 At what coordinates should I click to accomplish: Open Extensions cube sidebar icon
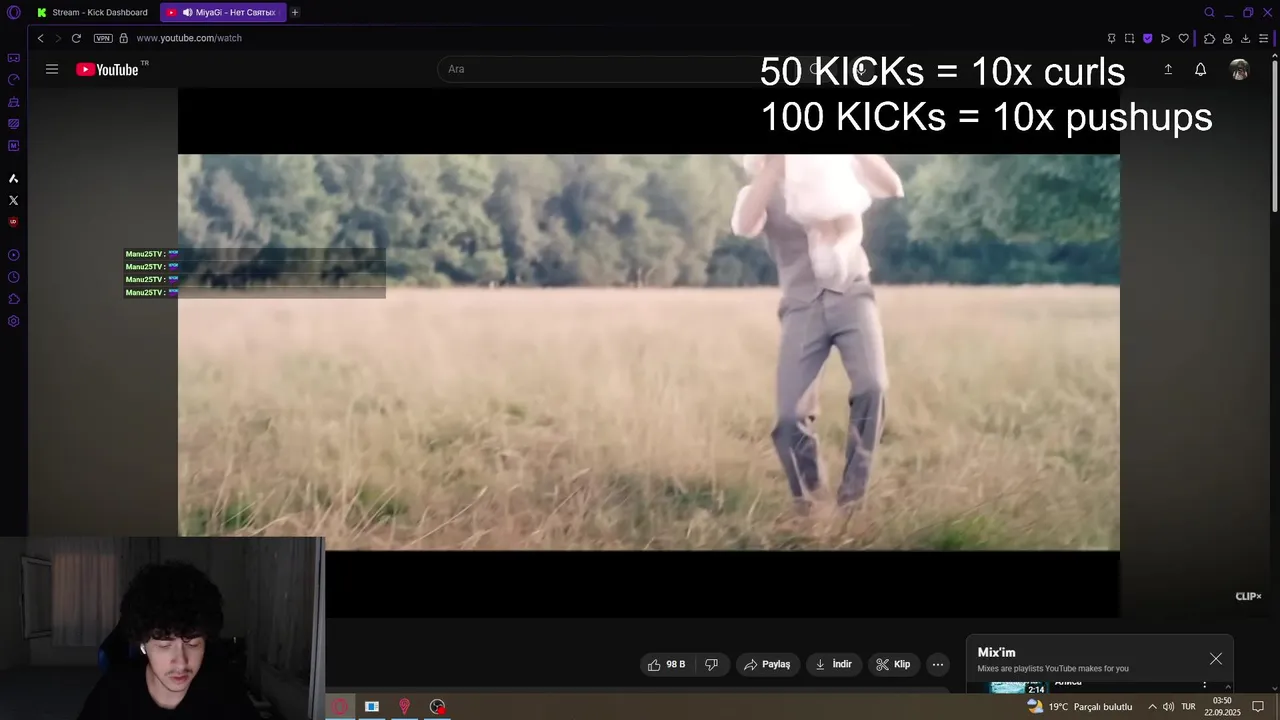pyautogui.click(x=13, y=299)
